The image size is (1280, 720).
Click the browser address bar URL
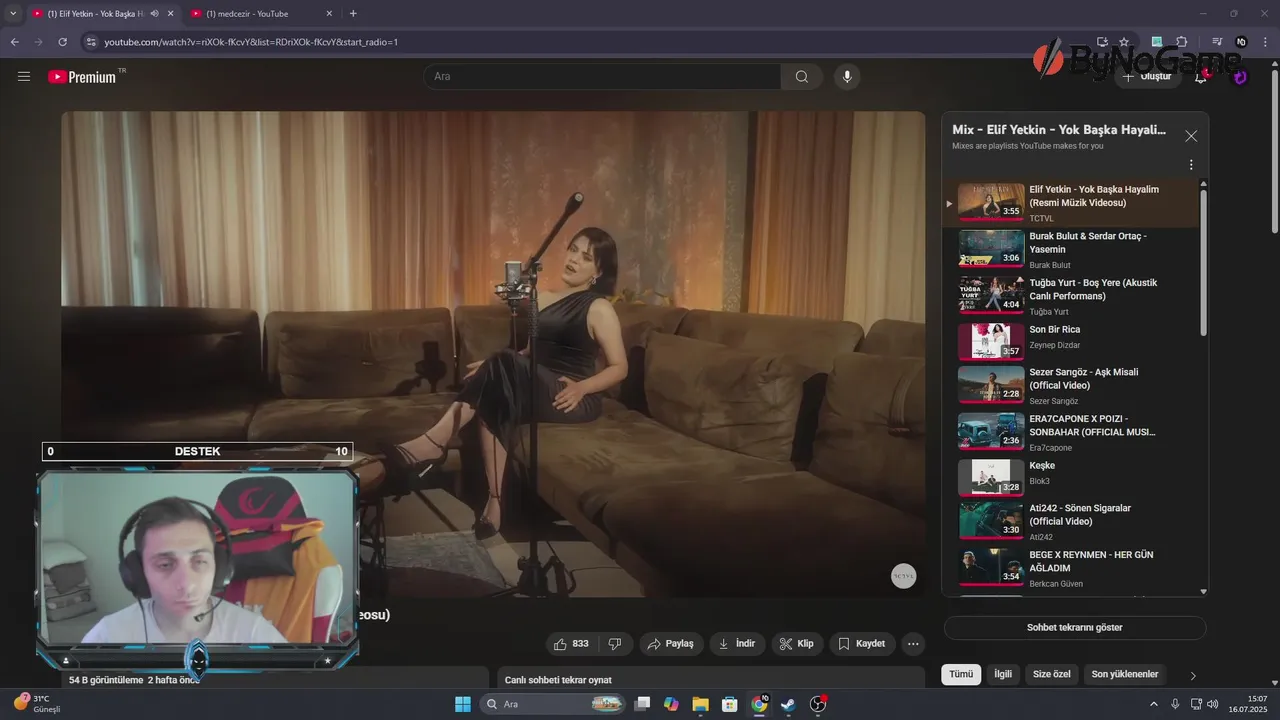[251, 42]
